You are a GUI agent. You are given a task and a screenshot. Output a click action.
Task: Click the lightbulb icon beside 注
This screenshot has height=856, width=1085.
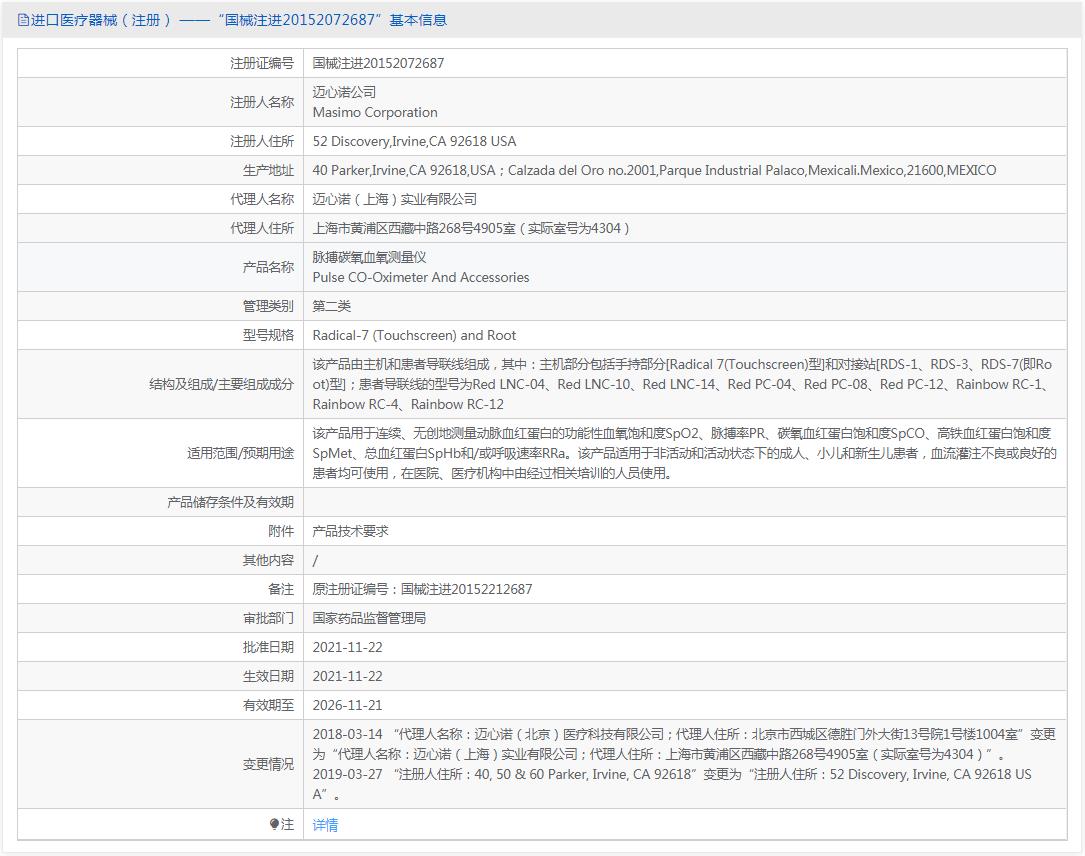click(x=274, y=825)
